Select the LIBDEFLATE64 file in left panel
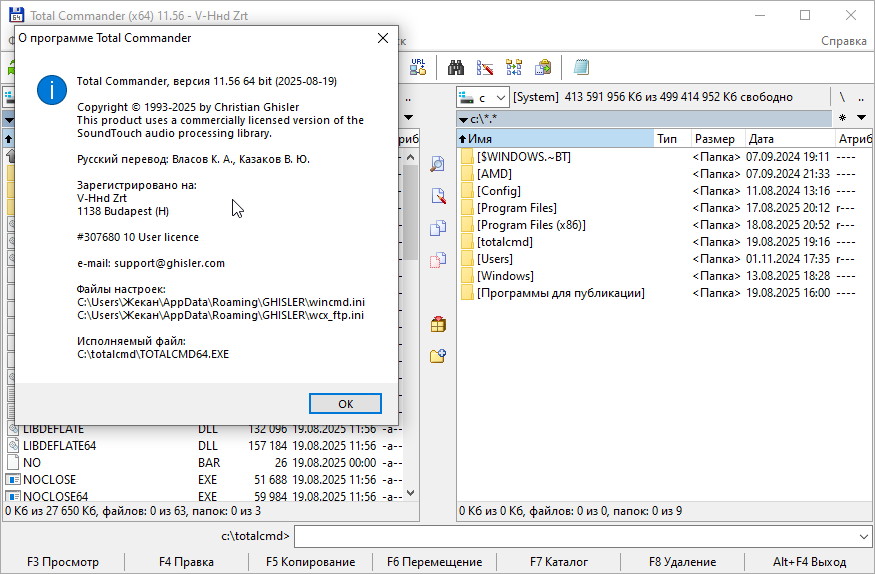 204,446
